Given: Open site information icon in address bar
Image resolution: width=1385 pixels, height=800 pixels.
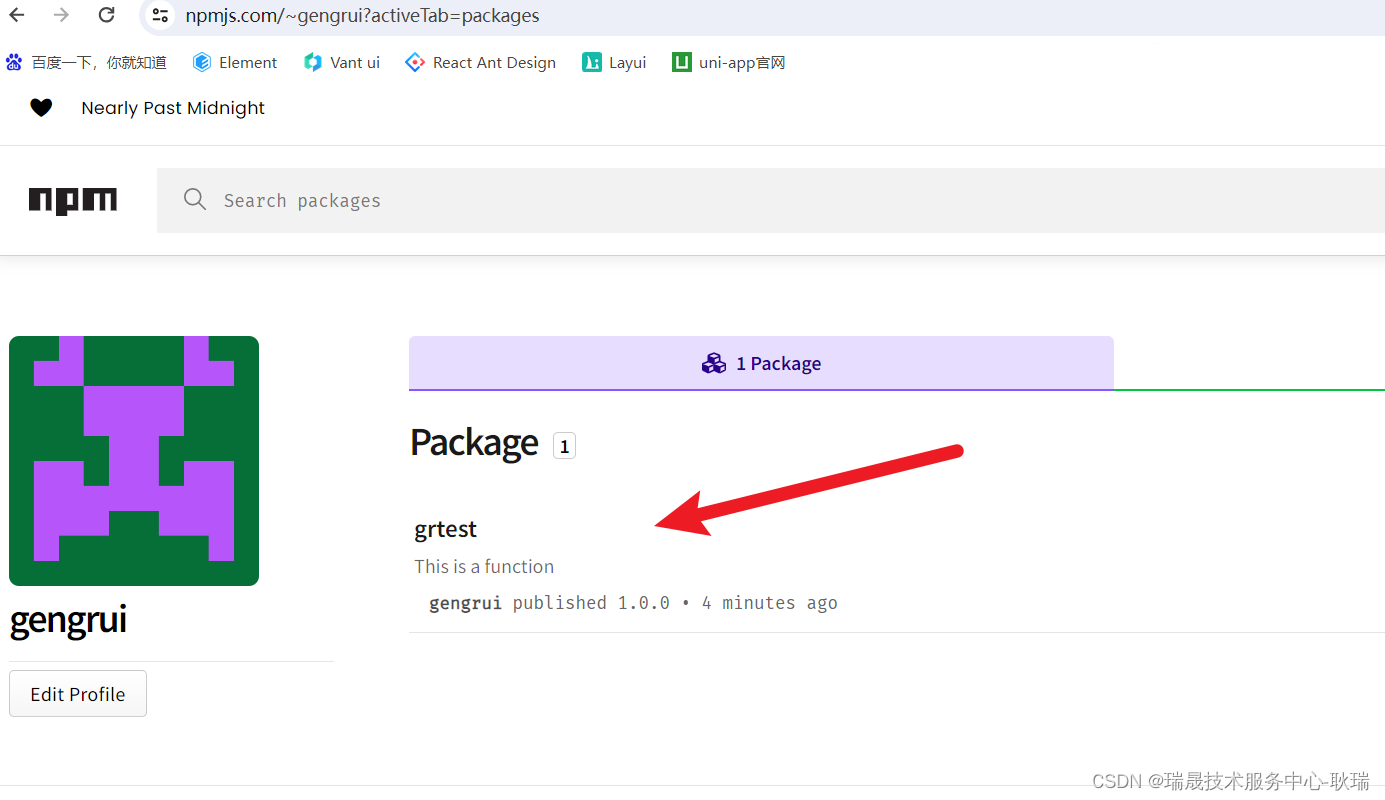Looking at the screenshot, I should click(x=160, y=15).
